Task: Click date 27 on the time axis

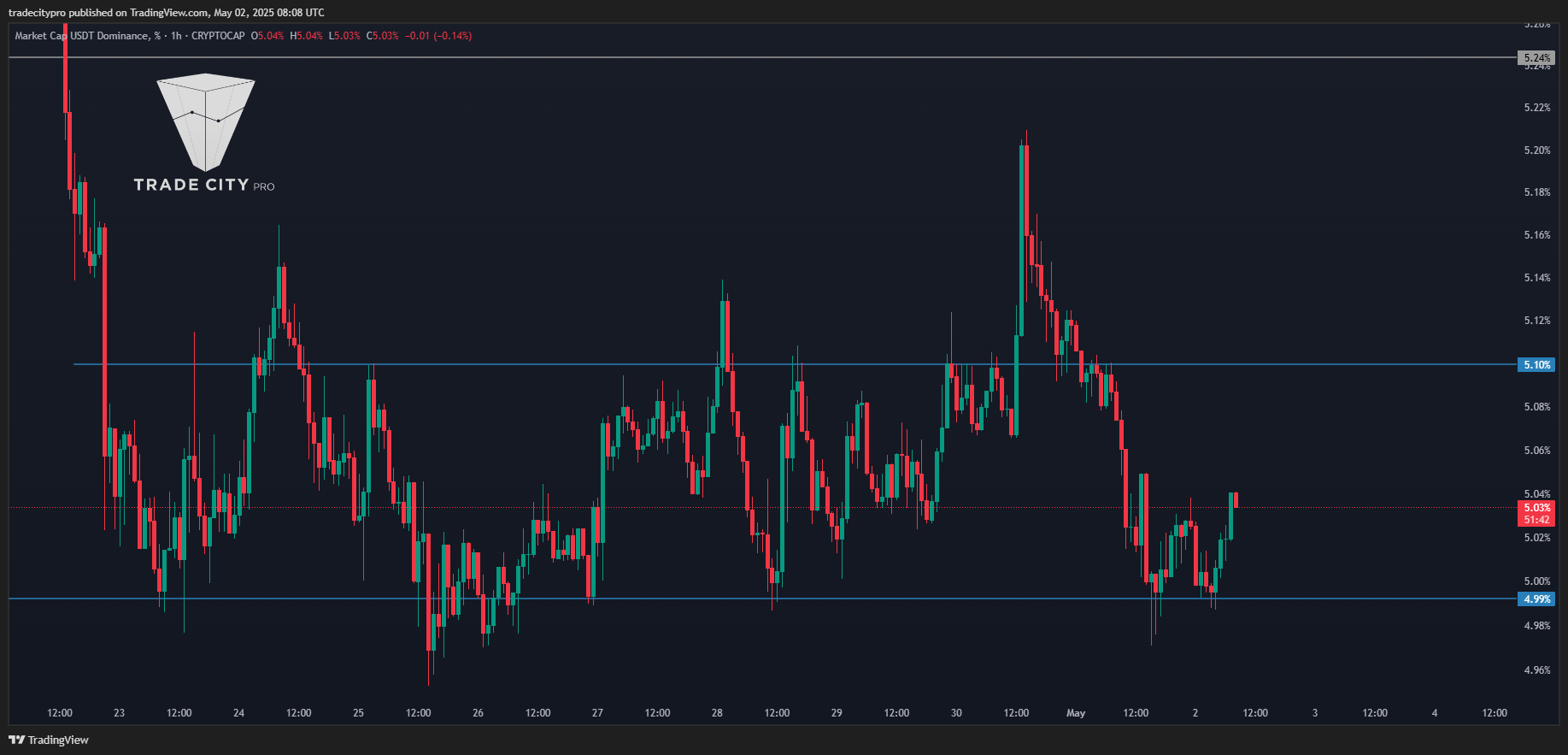Action: click(x=597, y=713)
